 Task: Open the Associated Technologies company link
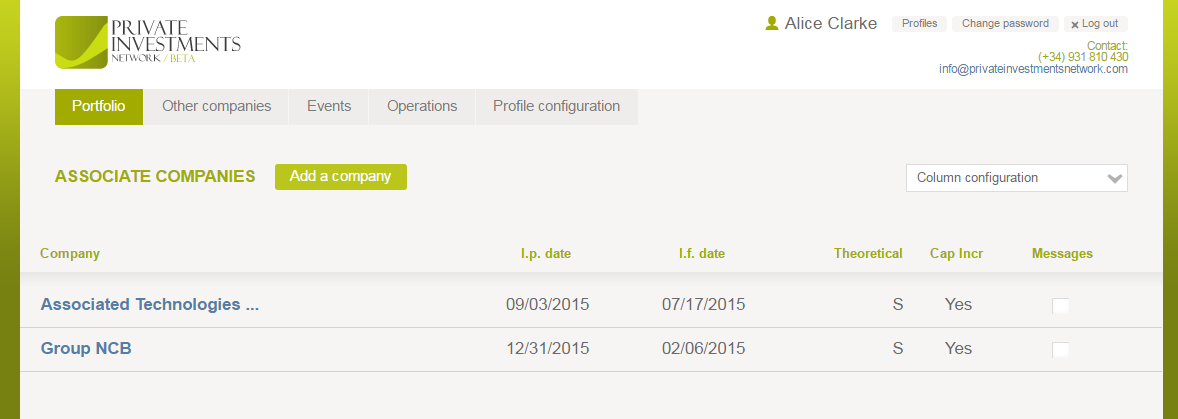tap(149, 304)
